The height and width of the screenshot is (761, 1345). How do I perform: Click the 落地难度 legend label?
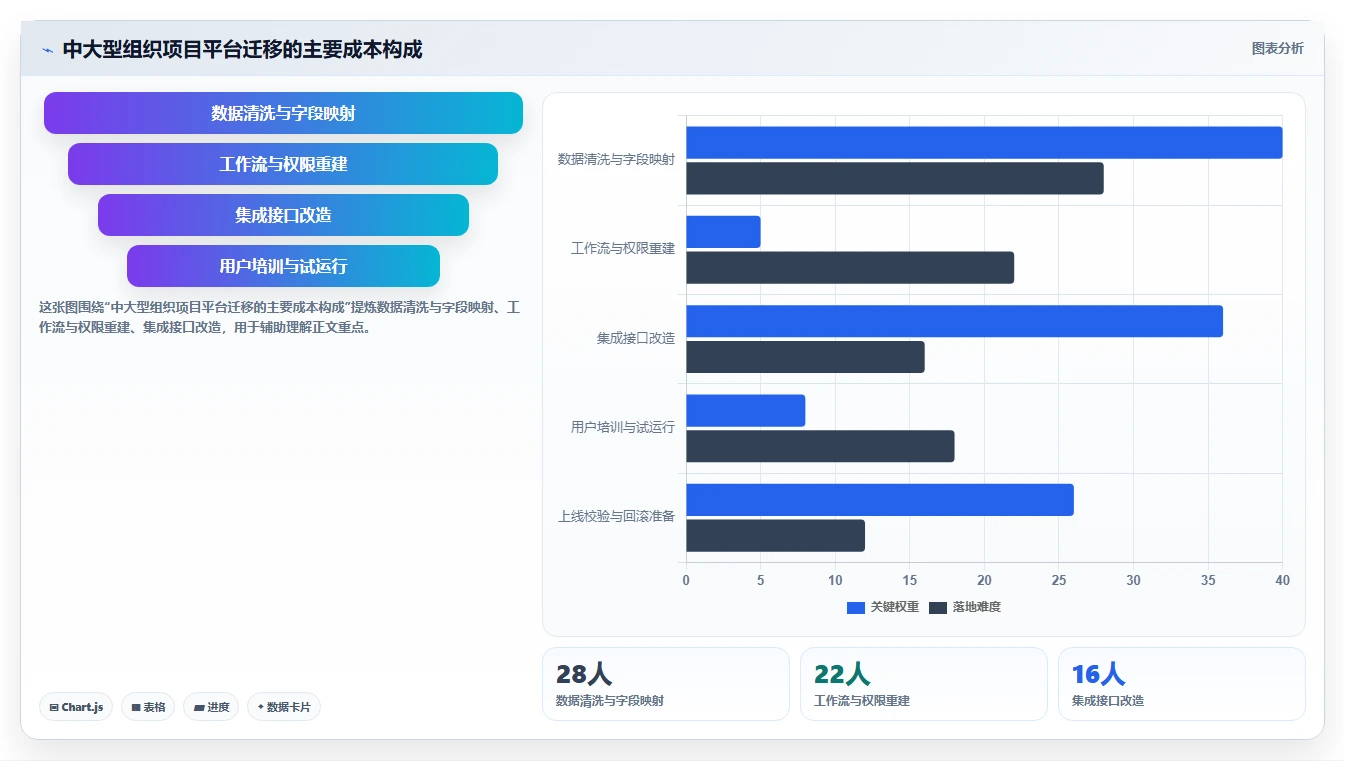click(976, 607)
